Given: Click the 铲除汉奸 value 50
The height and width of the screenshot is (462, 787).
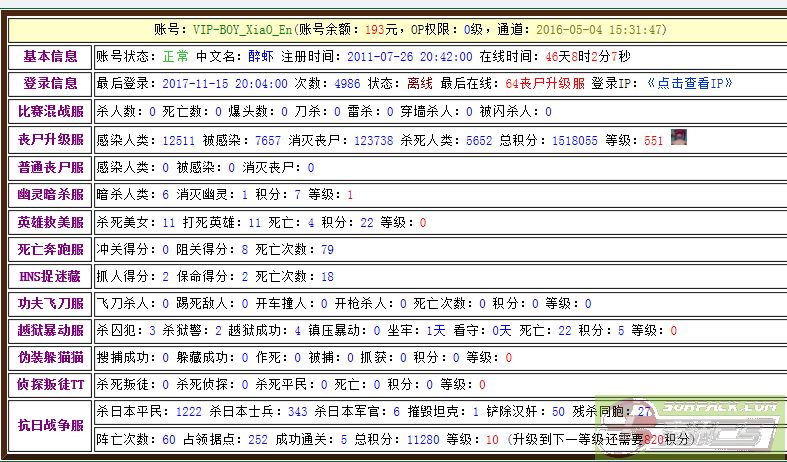Looking at the screenshot, I should point(559,412).
